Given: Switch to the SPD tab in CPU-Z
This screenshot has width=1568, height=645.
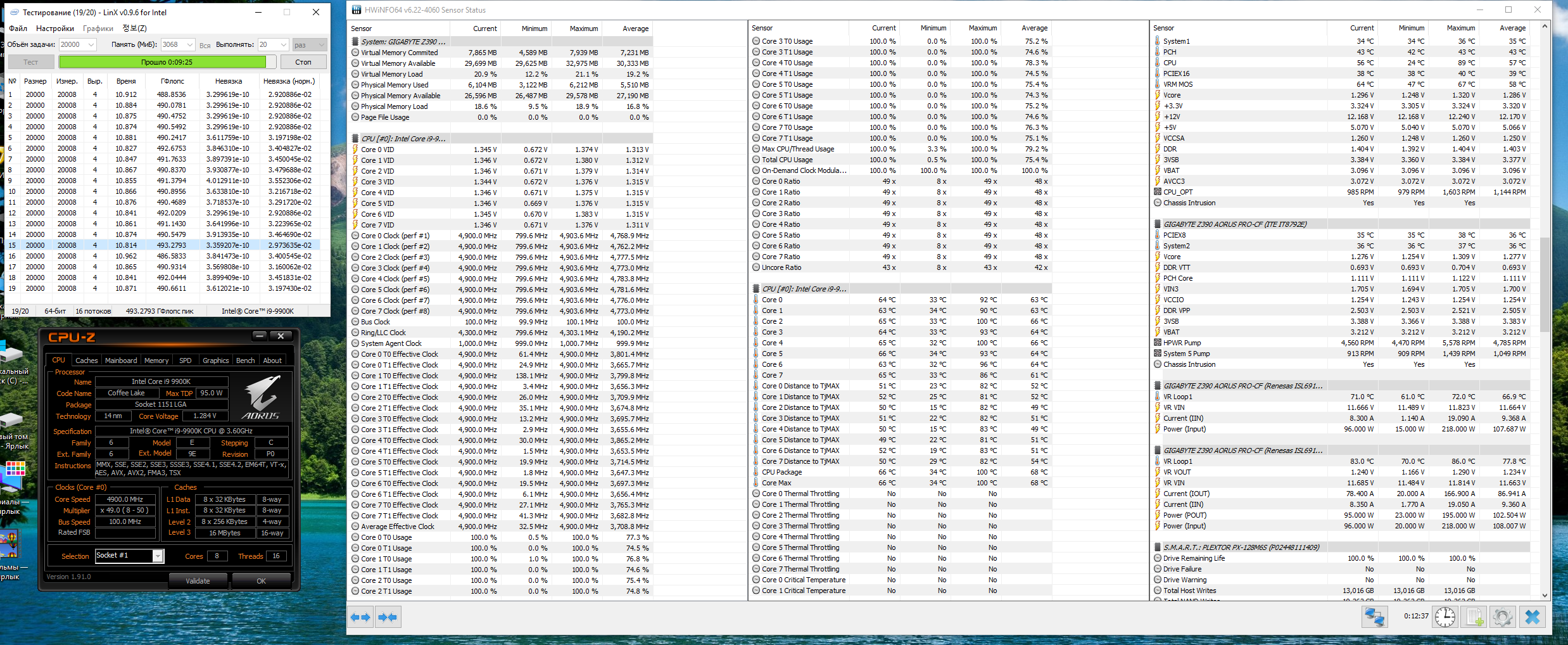Looking at the screenshot, I should click(186, 361).
